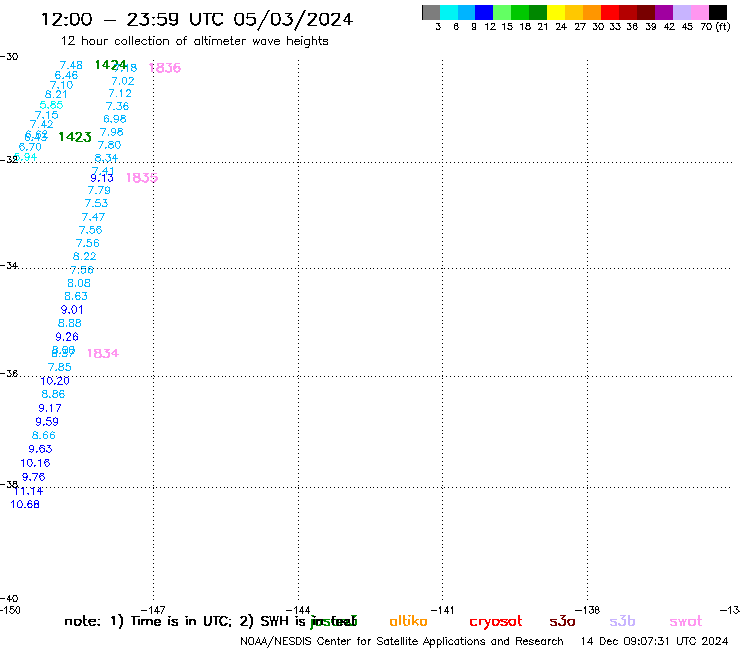Click the dark red 's3a' satellite legend label
Viewport: 740px width, 650px height.
coord(562,621)
